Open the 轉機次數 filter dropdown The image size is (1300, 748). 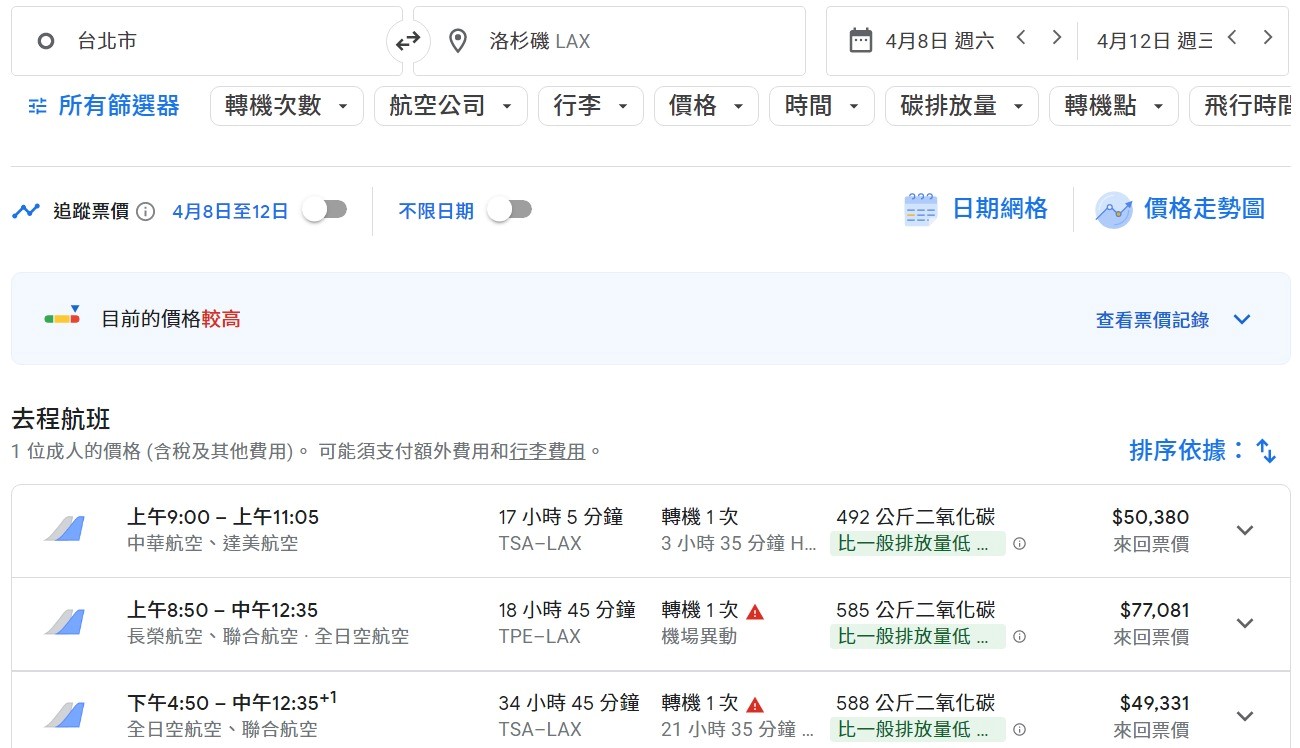click(286, 106)
